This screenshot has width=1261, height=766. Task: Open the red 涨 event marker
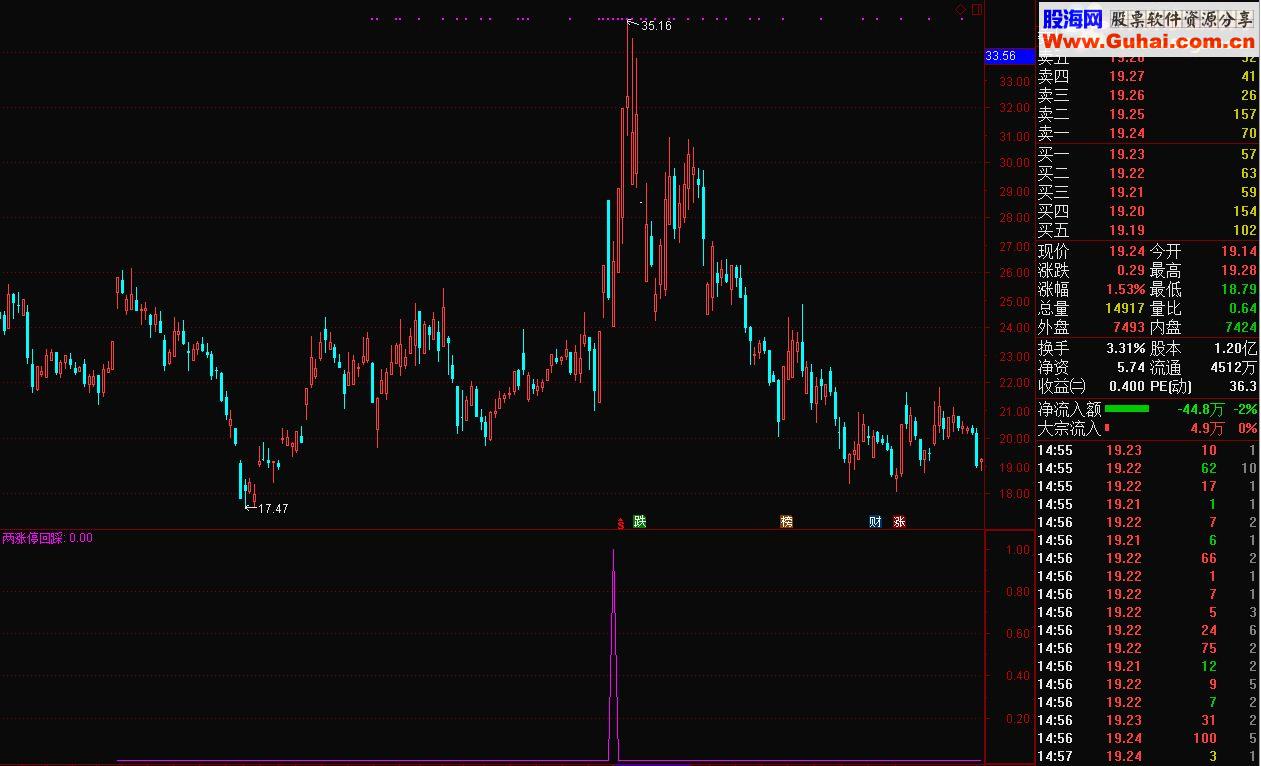(x=899, y=521)
